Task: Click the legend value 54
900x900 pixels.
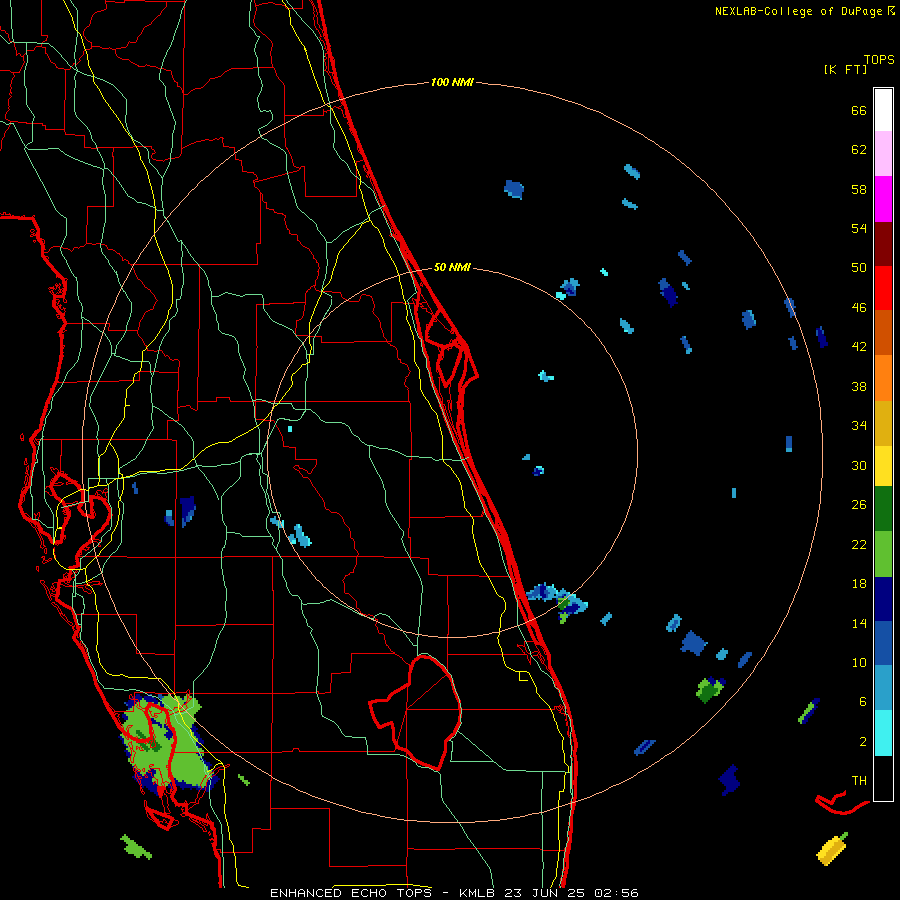Action: click(859, 228)
